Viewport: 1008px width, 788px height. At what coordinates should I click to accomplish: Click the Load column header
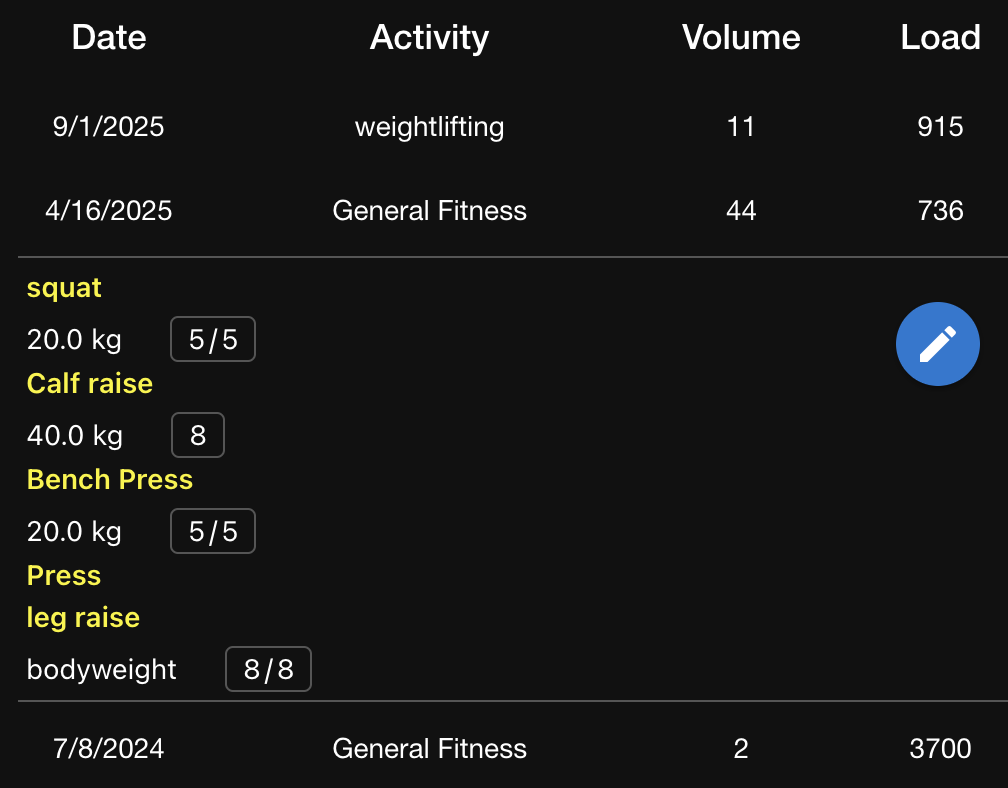[x=940, y=38]
